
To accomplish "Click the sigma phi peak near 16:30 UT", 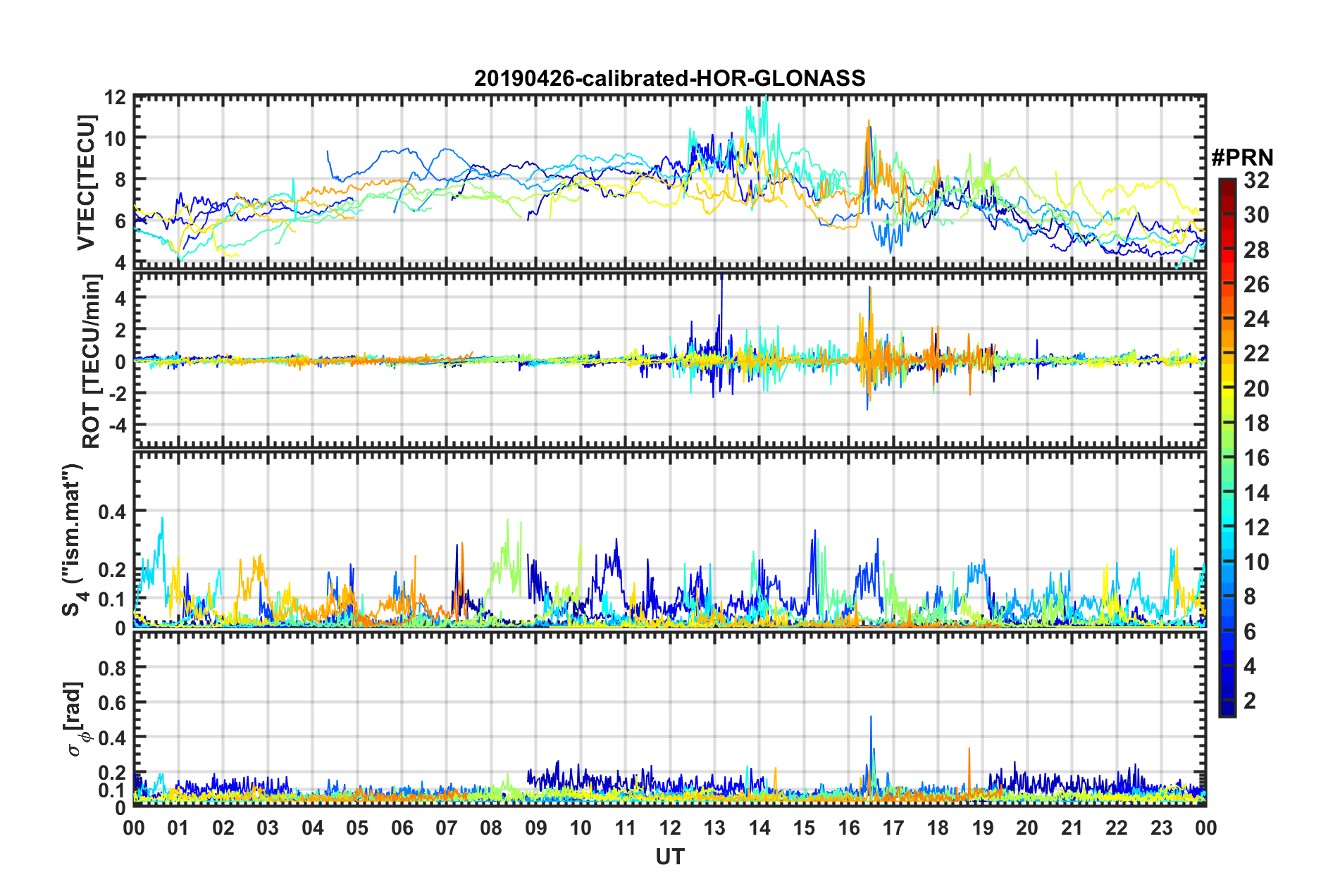I will coord(871,718).
